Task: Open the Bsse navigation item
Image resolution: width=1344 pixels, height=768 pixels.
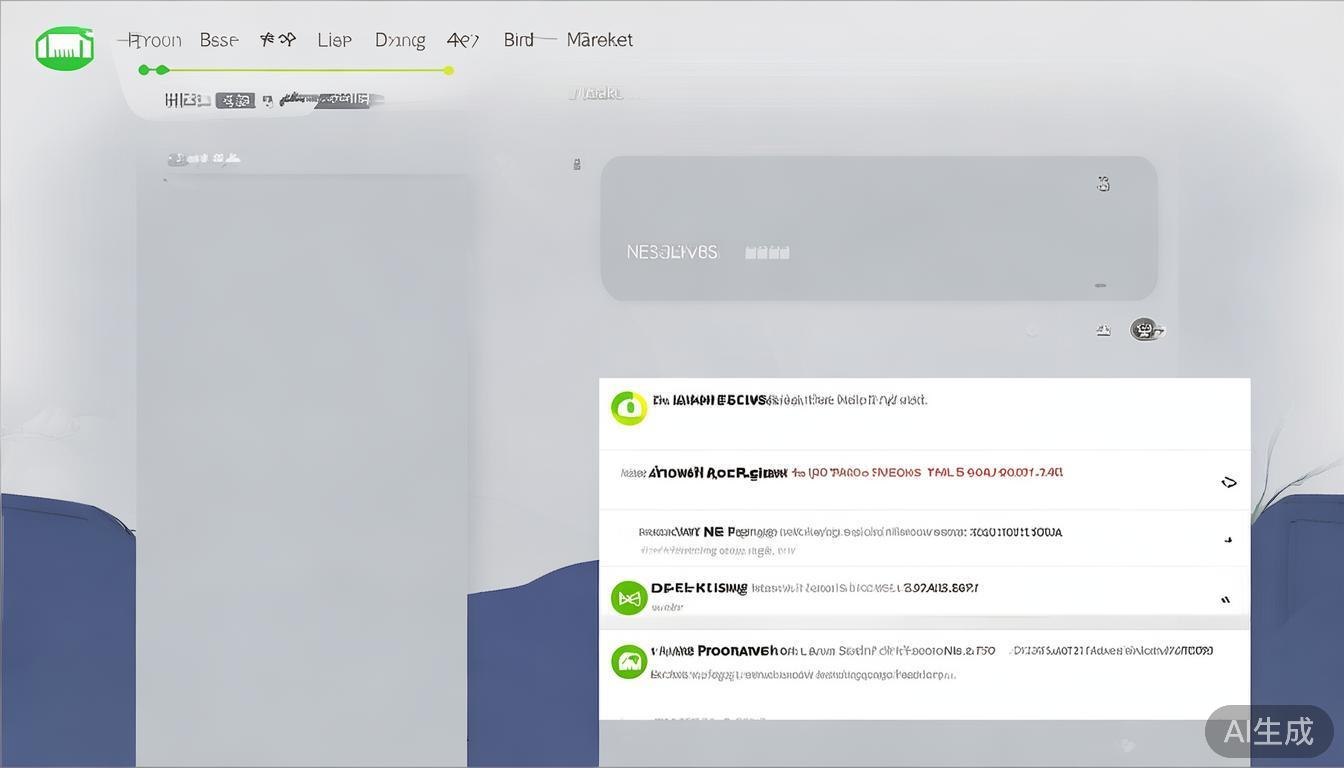Action: [218, 40]
